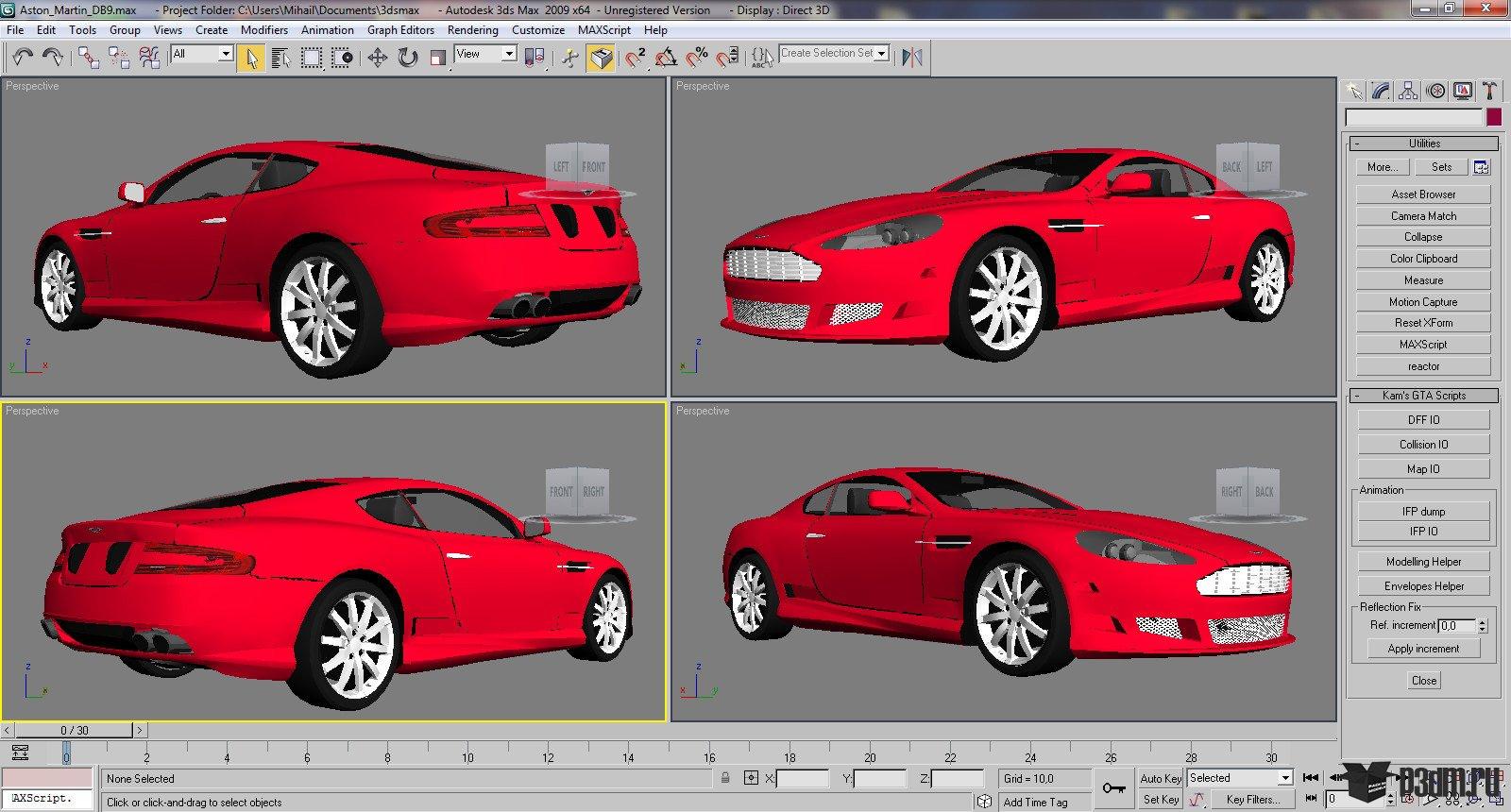Open the Graph Editors menu

click(x=400, y=29)
